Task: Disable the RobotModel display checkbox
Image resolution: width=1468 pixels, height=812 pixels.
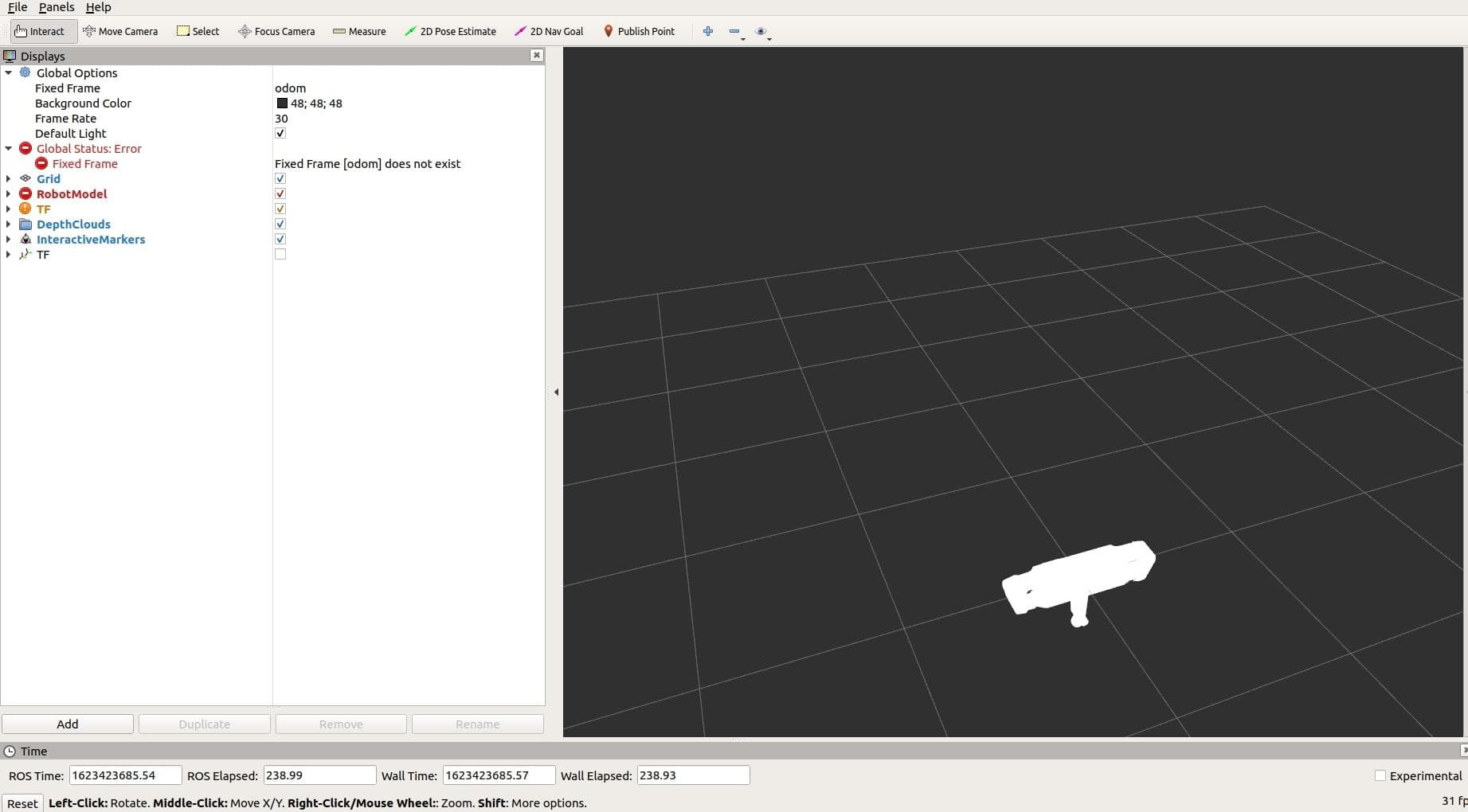Action: (280, 193)
